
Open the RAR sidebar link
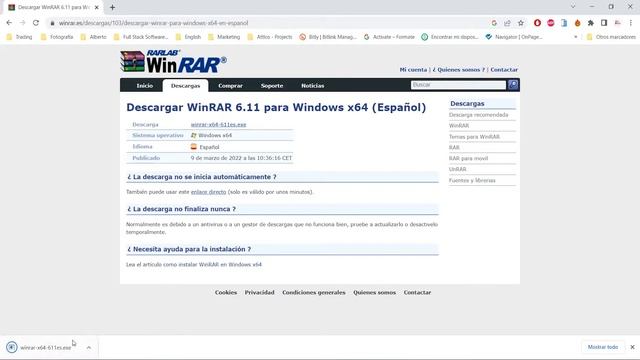454,147
